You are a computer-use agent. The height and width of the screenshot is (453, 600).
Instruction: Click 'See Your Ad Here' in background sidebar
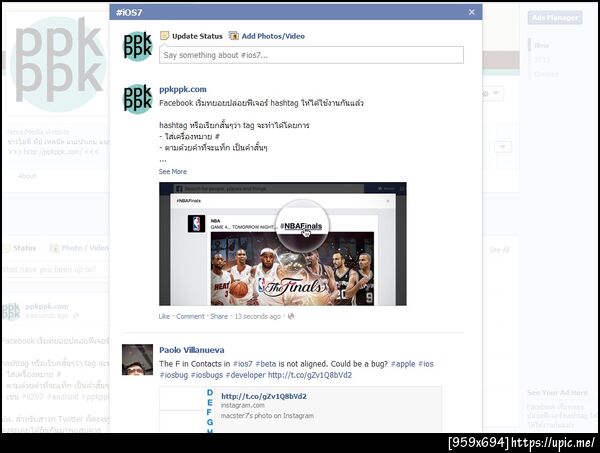tap(557, 393)
